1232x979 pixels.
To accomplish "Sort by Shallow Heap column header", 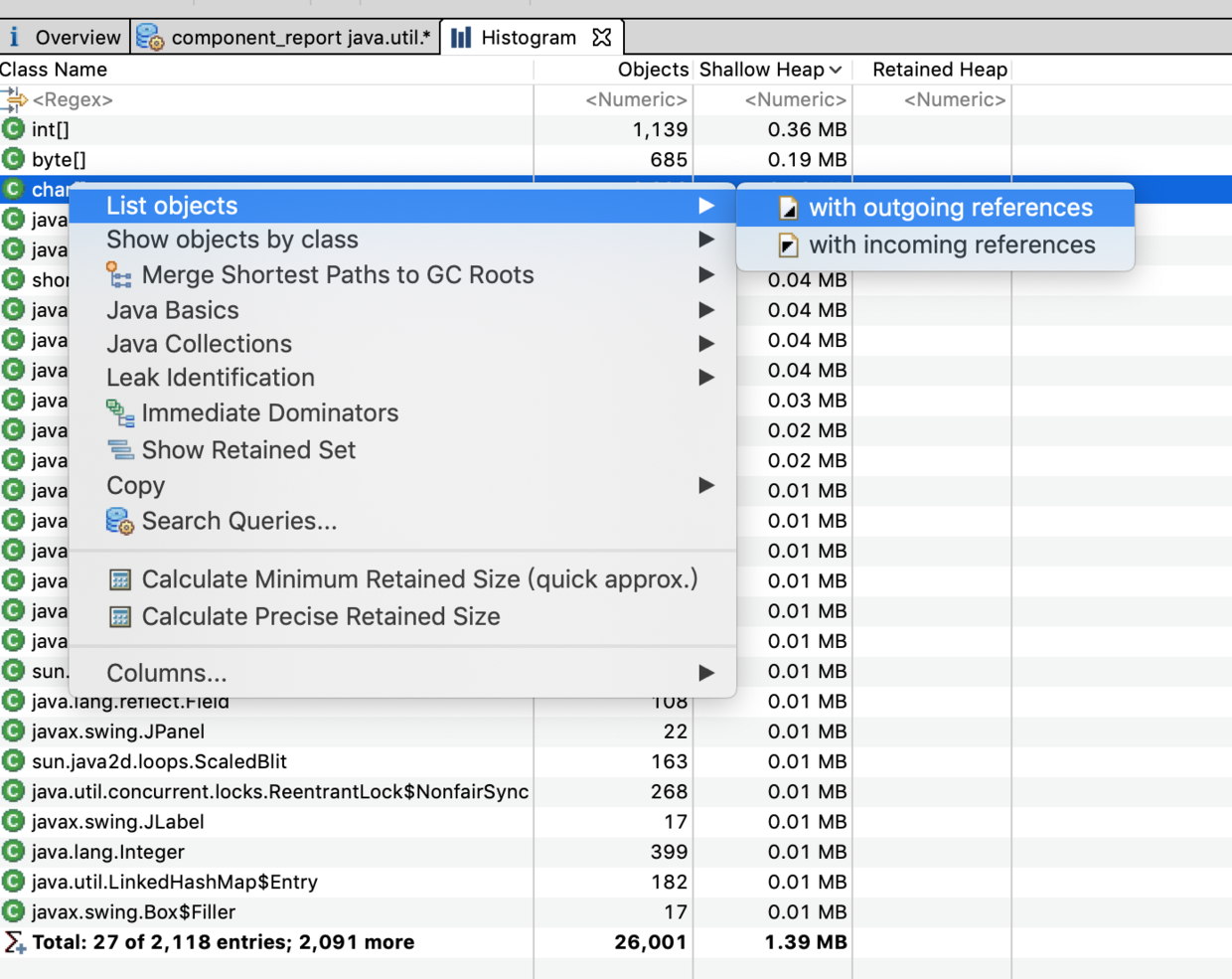I will coord(762,70).
